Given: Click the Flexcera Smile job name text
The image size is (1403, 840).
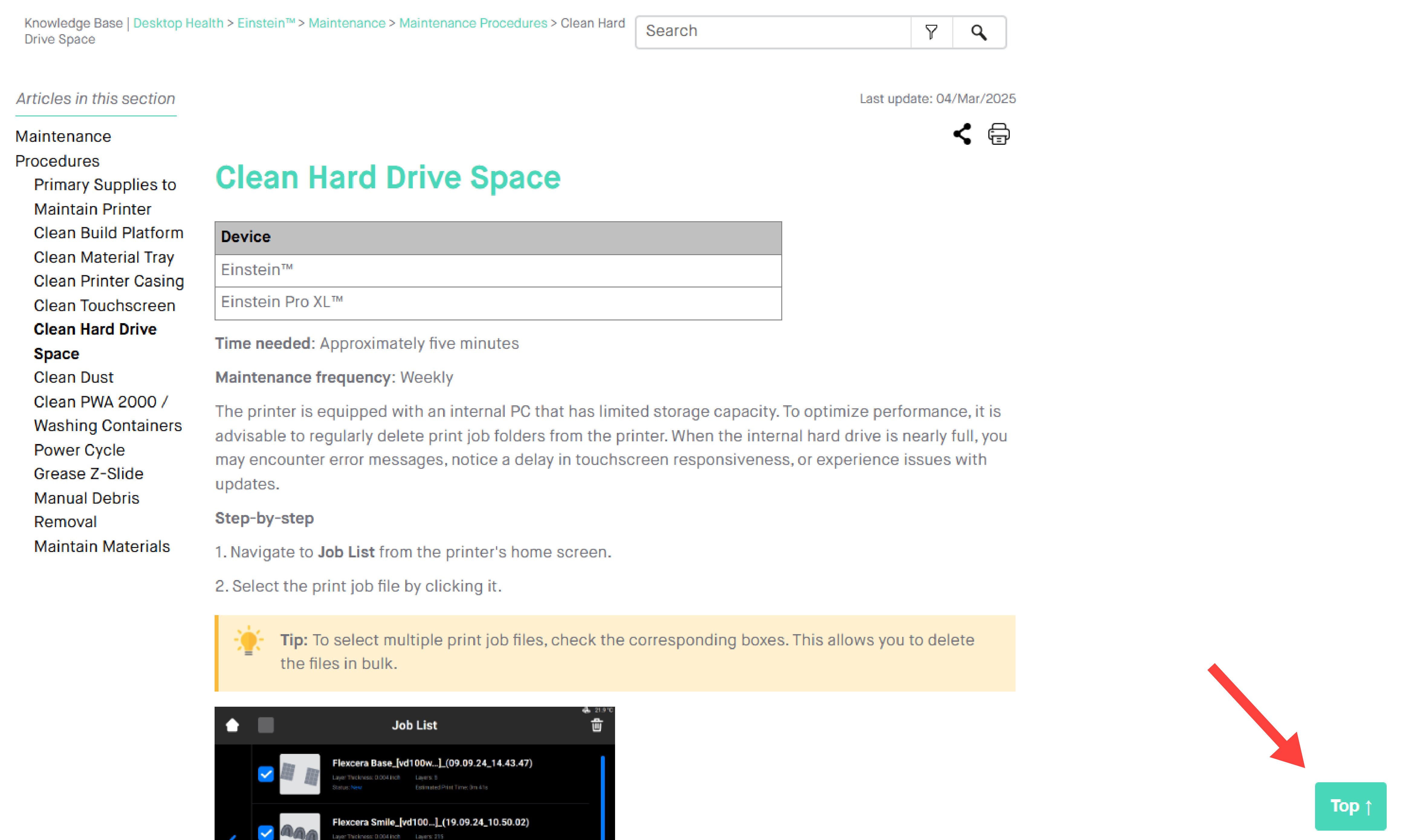Looking at the screenshot, I should (431, 822).
